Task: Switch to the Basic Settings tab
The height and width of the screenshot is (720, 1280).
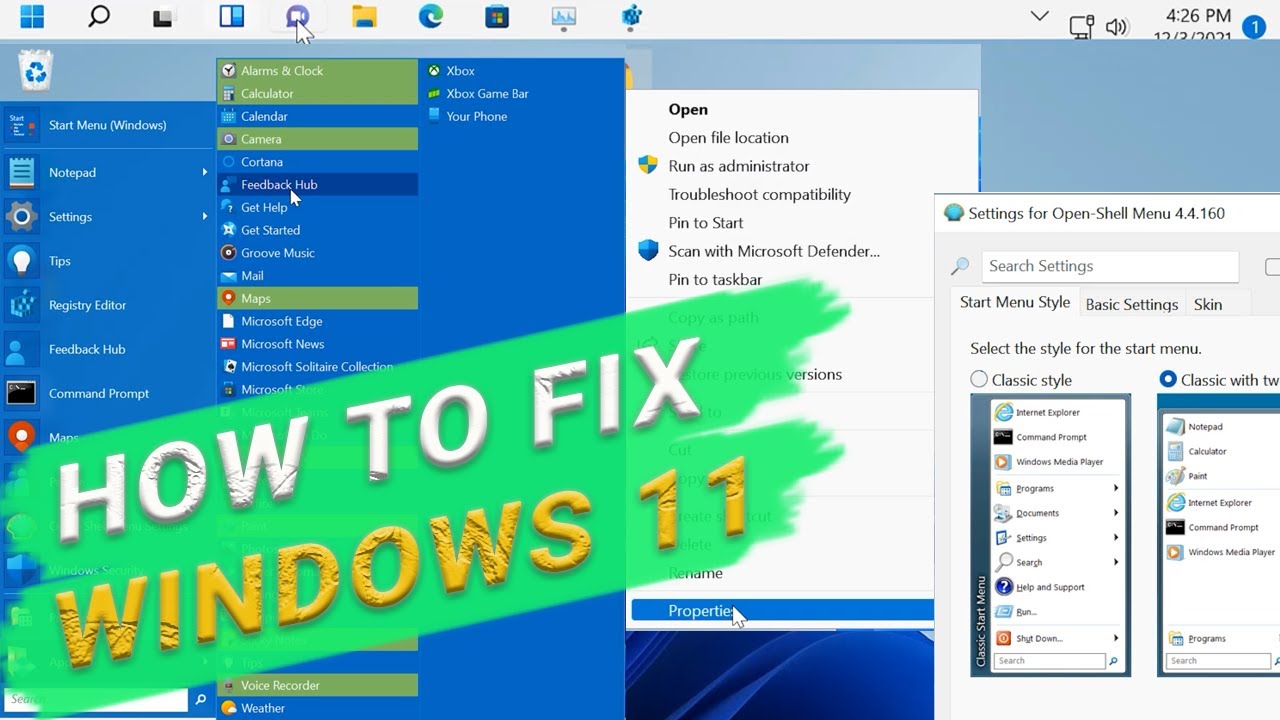Action: (1132, 305)
